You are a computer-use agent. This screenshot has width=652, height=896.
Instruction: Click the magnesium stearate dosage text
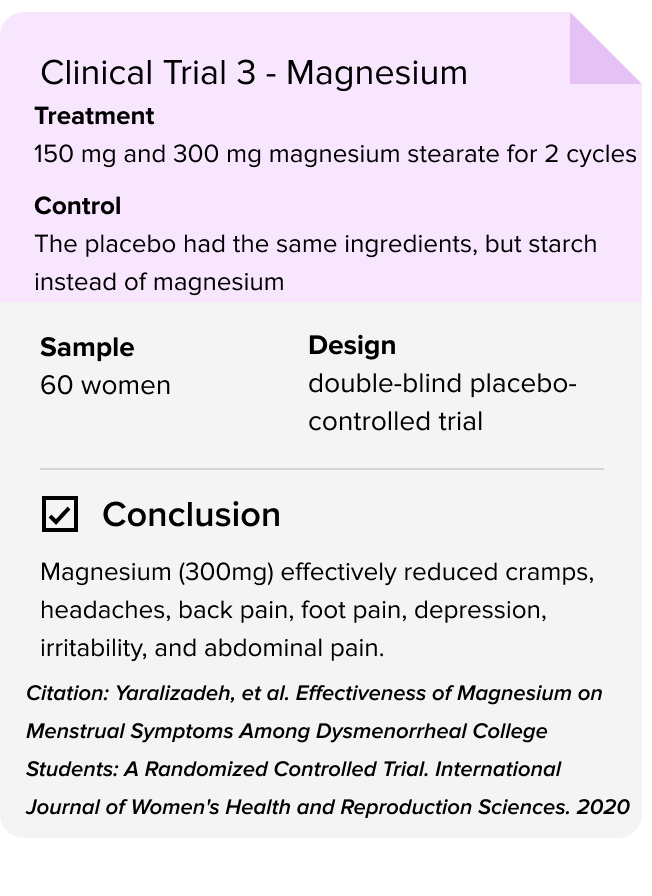click(335, 154)
